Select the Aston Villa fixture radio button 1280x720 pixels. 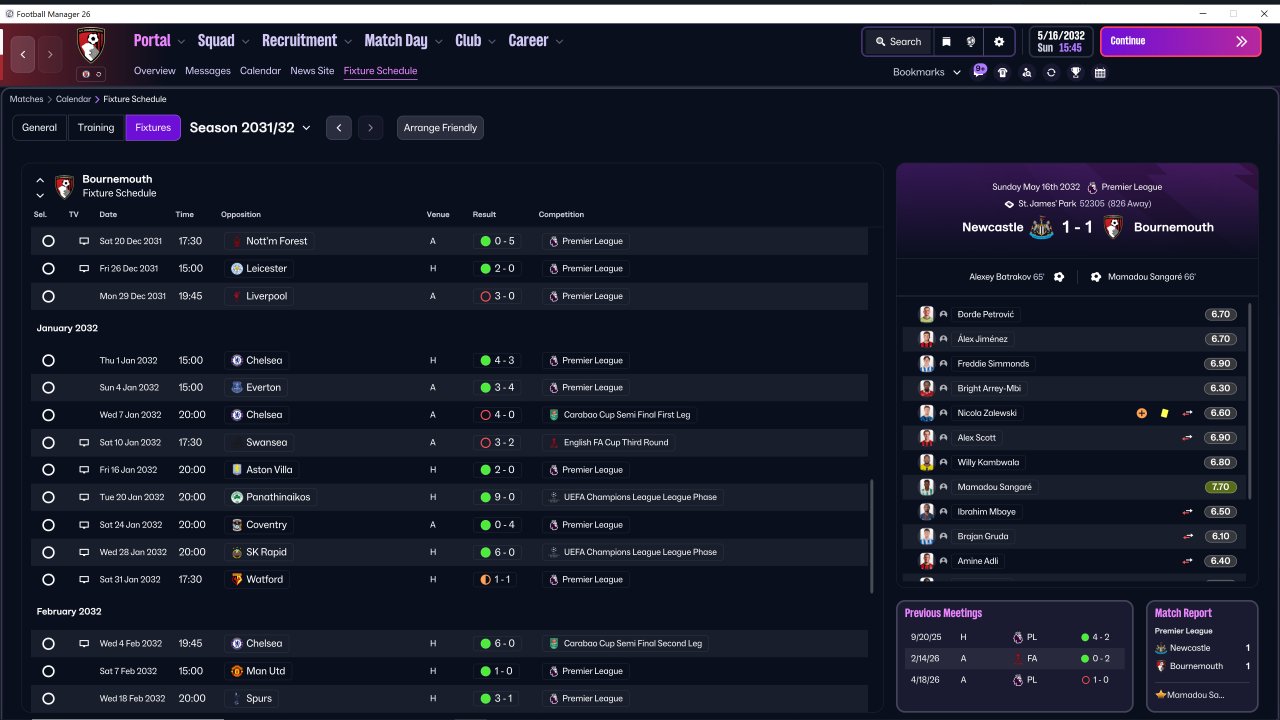[x=48, y=470]
